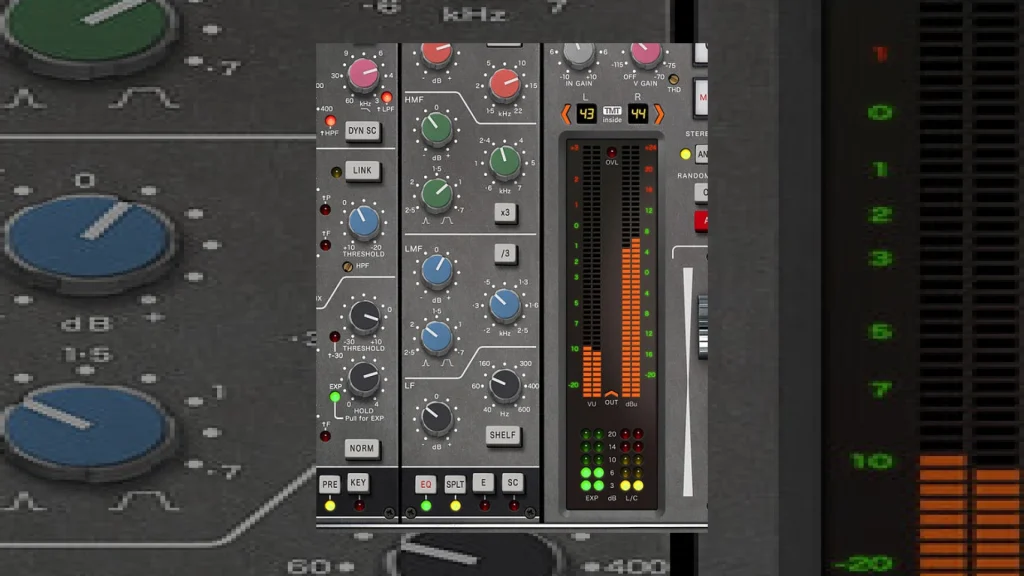This screenshot has width=1024, height=576.
Task: Click the NORM button
Action: (x=362, y=449)
